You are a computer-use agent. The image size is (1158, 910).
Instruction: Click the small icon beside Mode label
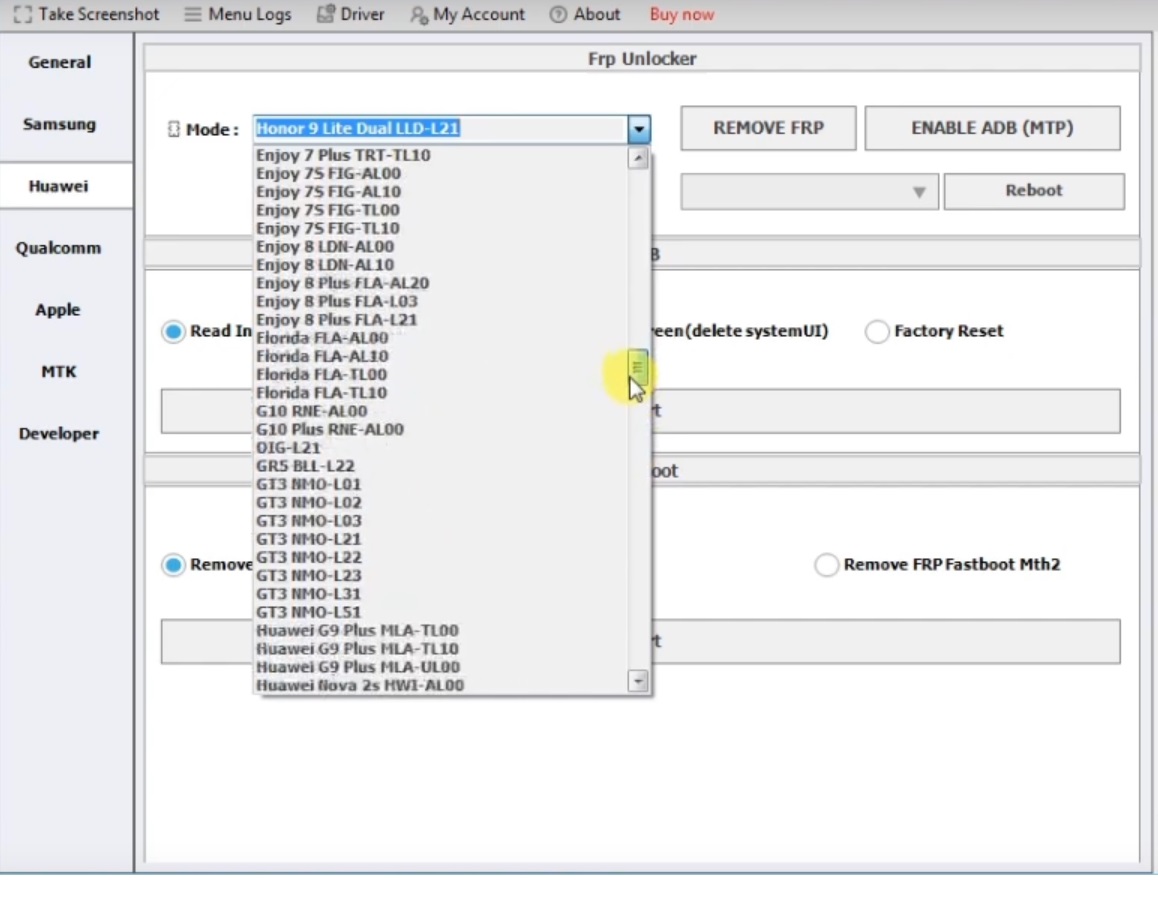point(174,129)
